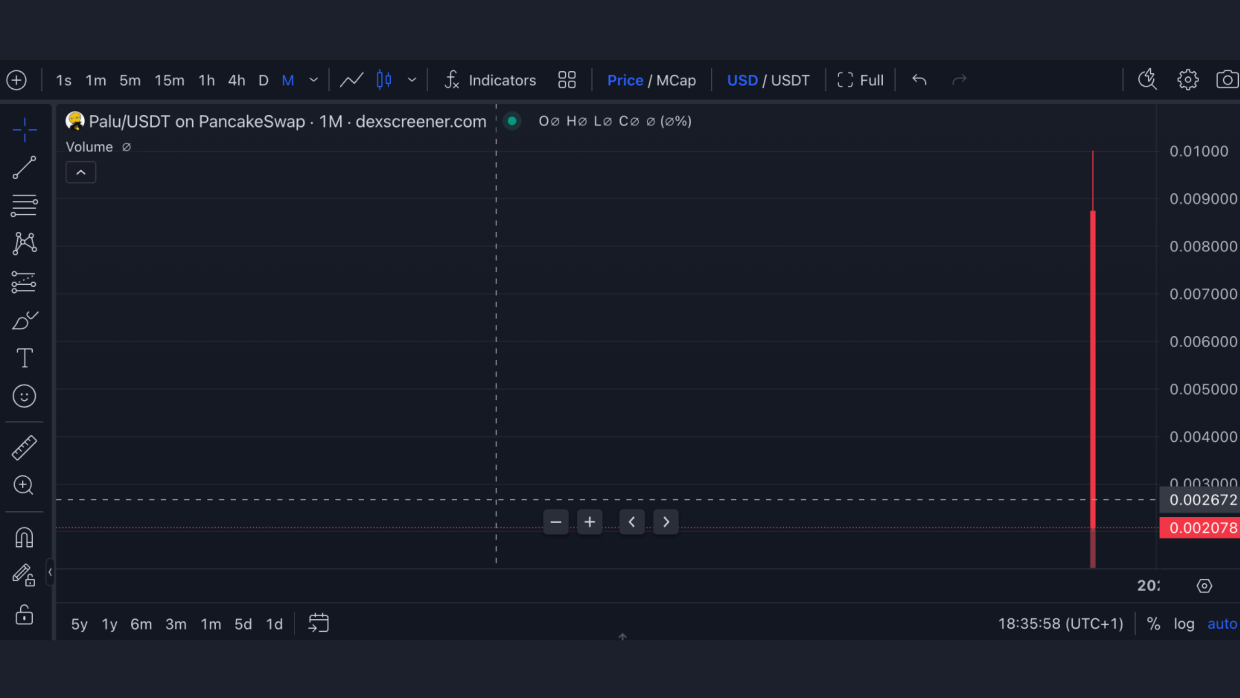Select USD denomination

[x=742, y=80]
